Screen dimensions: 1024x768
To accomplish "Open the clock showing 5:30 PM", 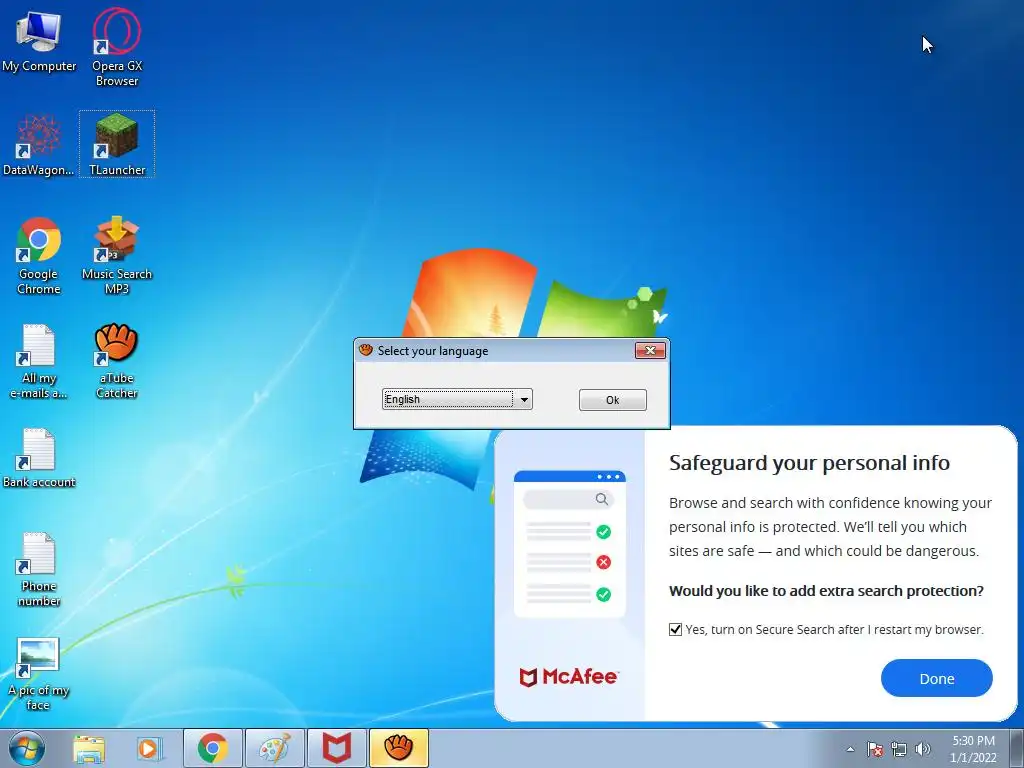I will [x=973, y=748].
